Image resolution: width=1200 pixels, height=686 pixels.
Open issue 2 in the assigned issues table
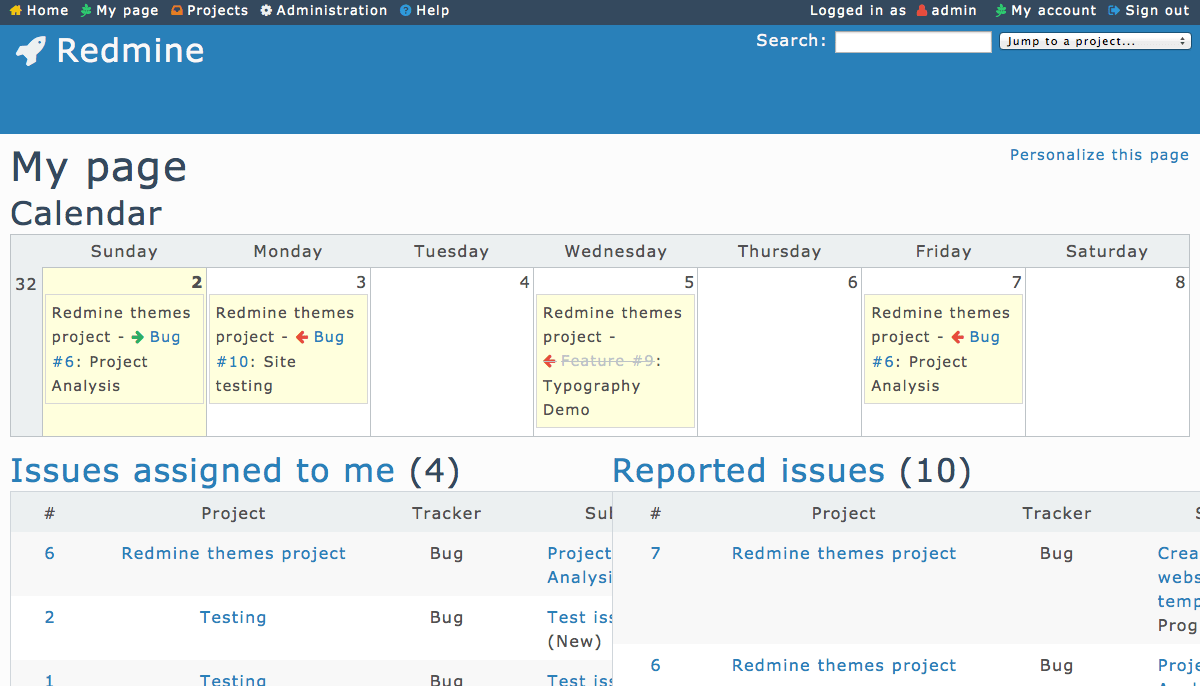coord(50,617)
